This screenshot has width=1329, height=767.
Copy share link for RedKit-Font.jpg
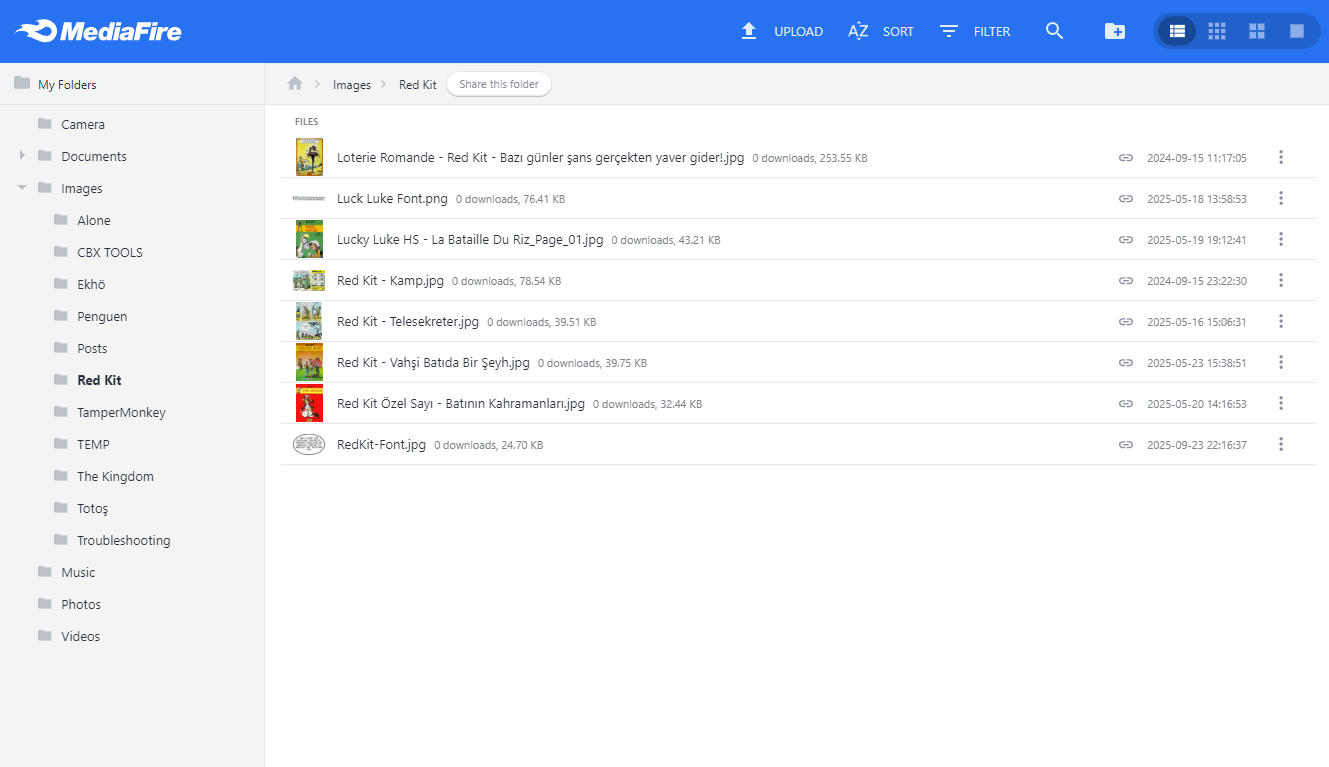click(x=1126, y=445)
